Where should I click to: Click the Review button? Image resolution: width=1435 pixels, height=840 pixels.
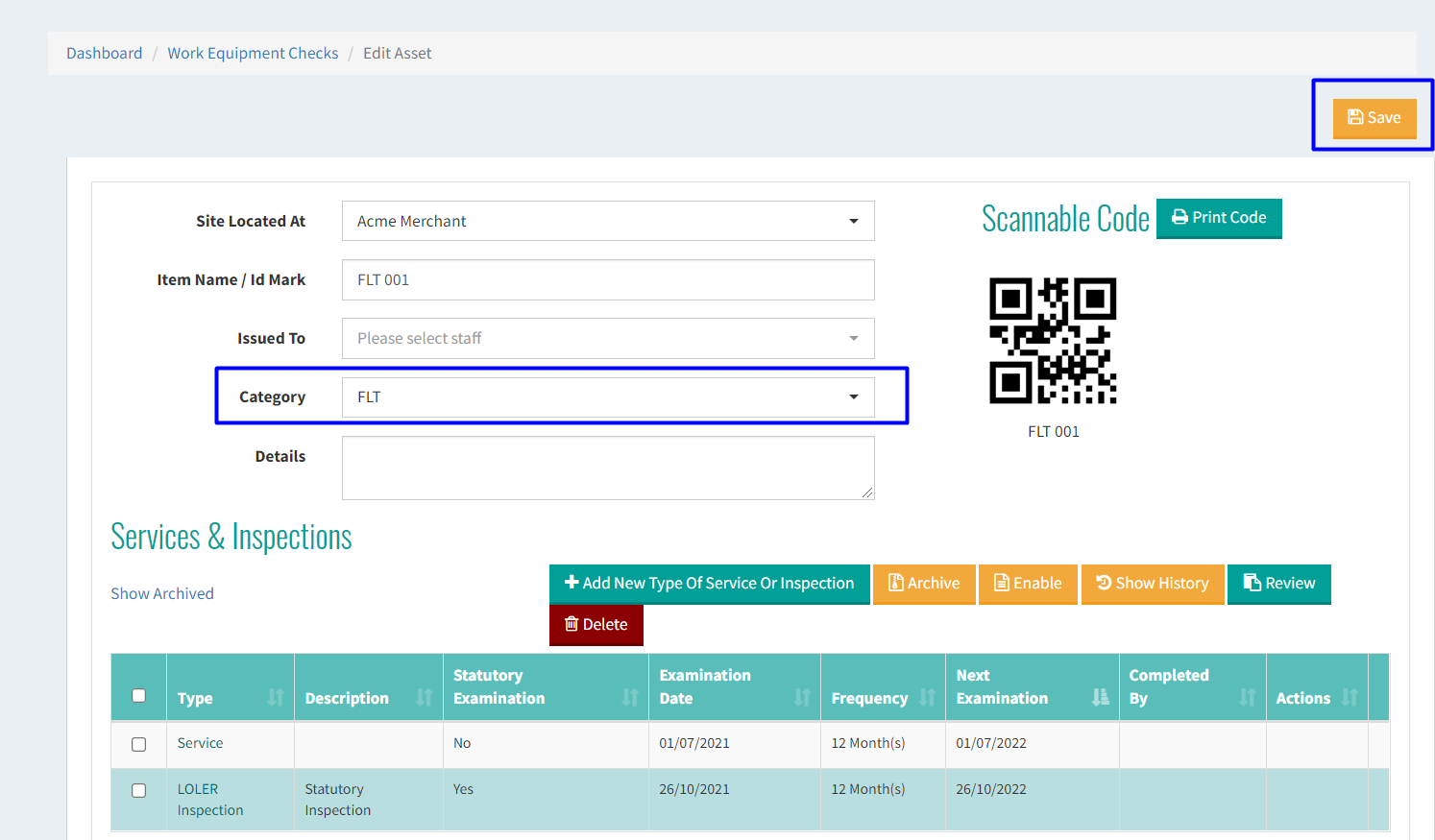[1279, 584]
